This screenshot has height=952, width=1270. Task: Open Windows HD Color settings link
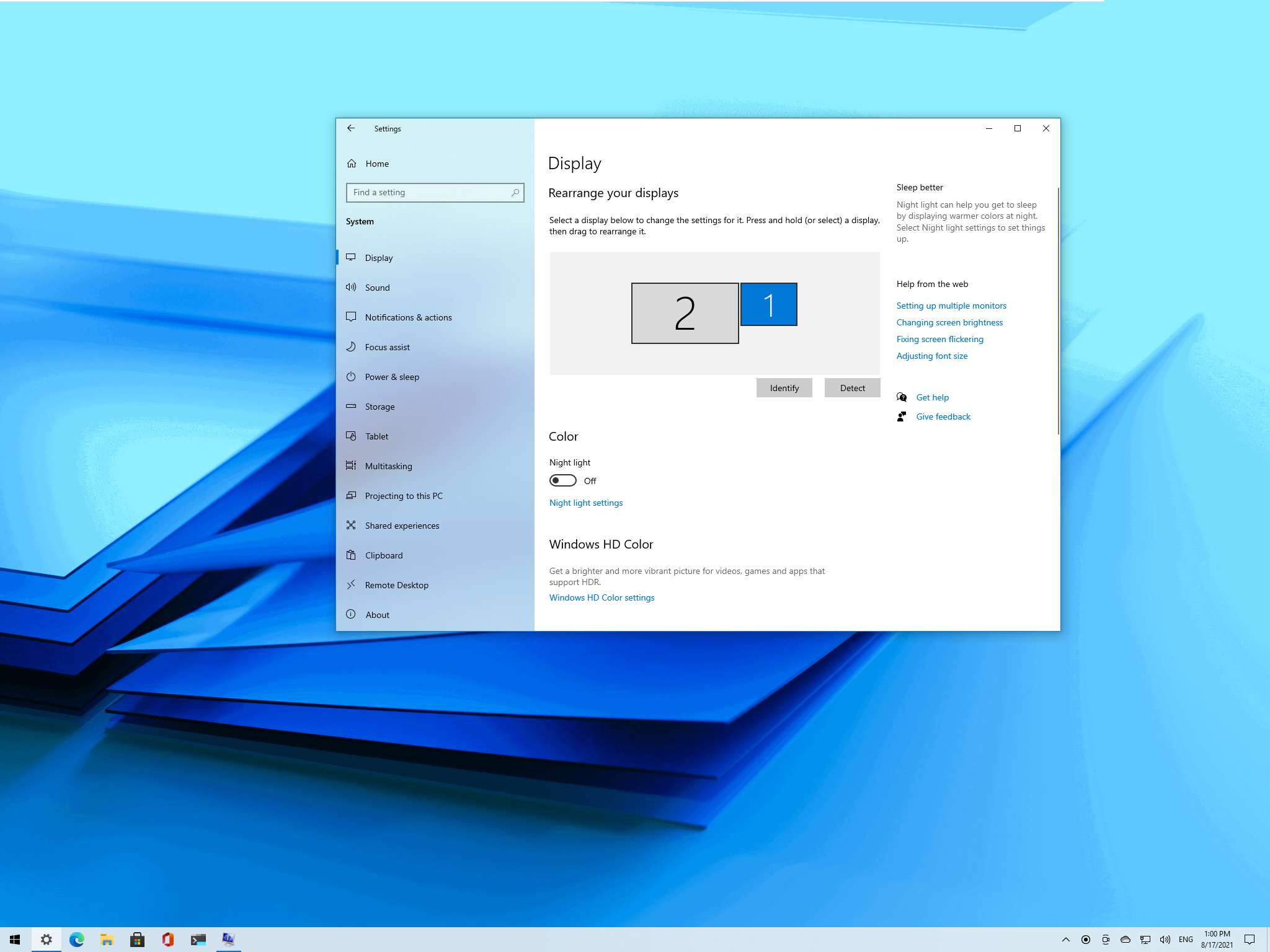click(x=601, y=597)
